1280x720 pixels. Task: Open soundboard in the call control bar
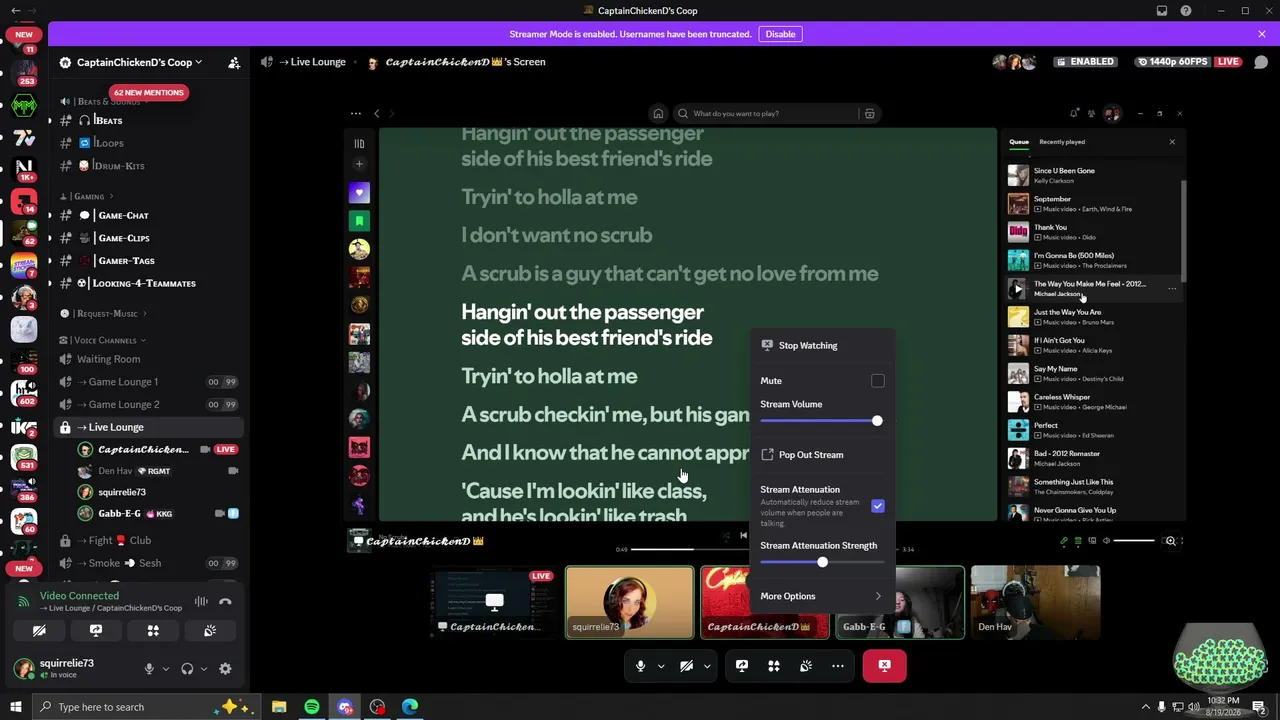point(806,666)
